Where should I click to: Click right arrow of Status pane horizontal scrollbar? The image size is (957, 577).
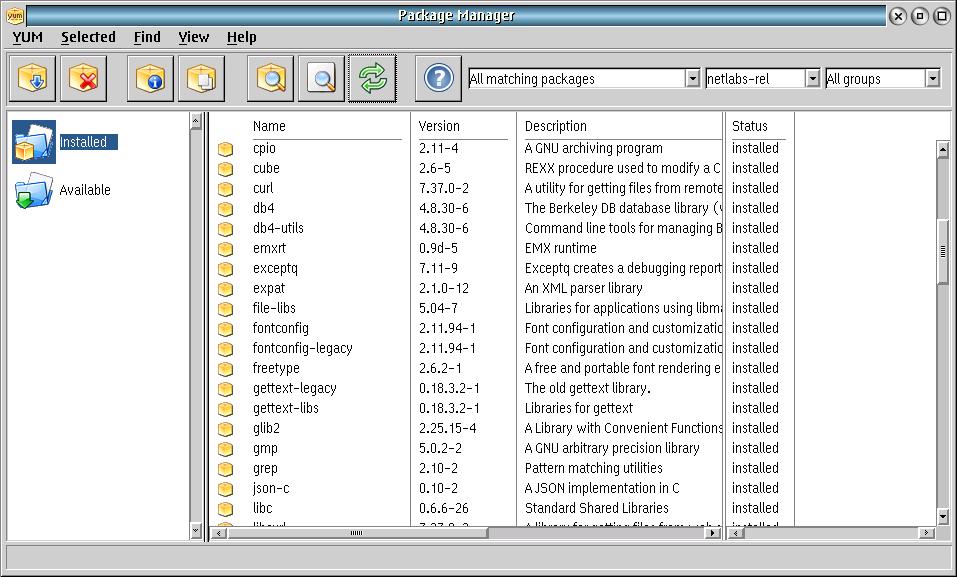(926, 533)
